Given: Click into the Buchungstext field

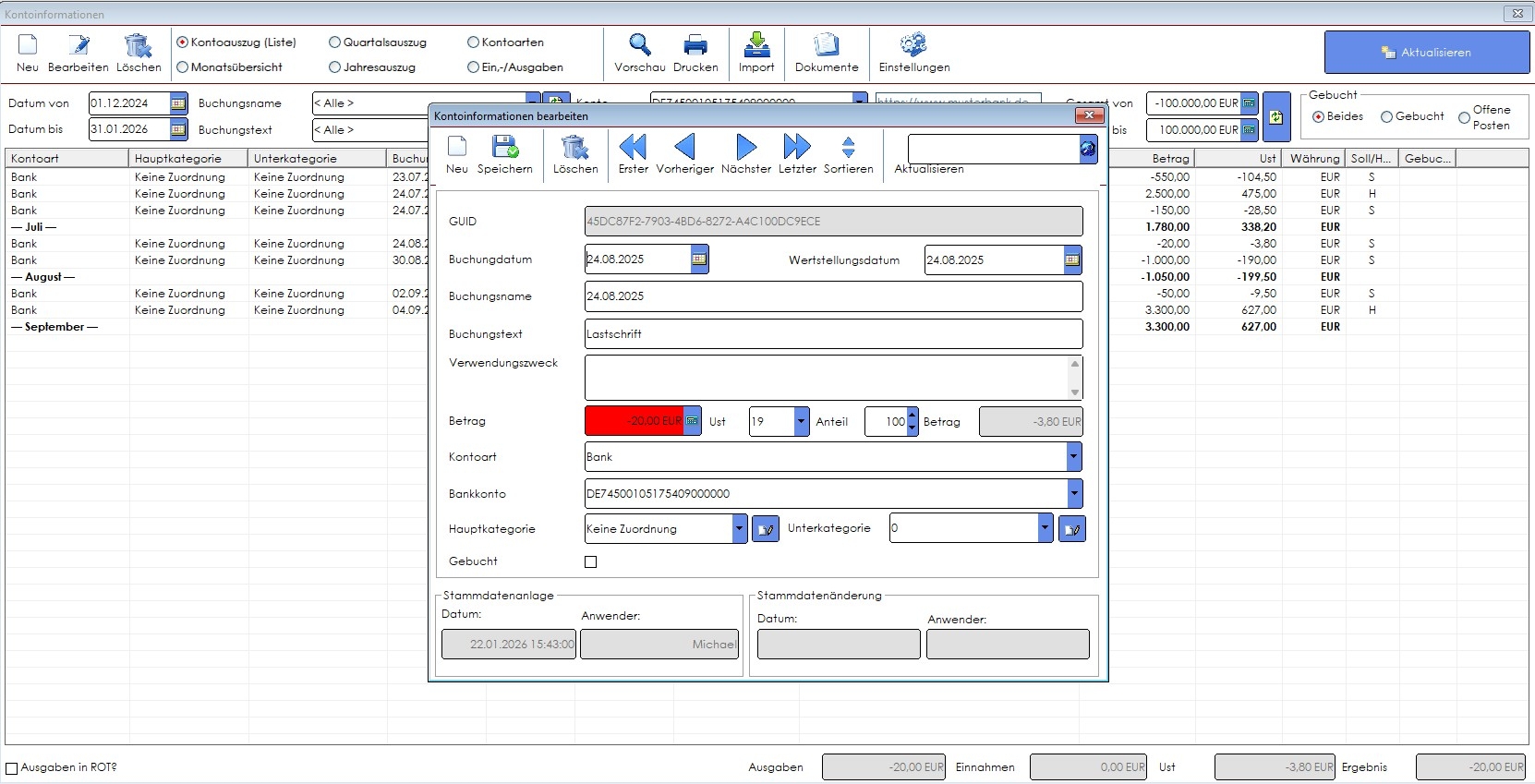Looking at the screenshot, I should [831, 334].
